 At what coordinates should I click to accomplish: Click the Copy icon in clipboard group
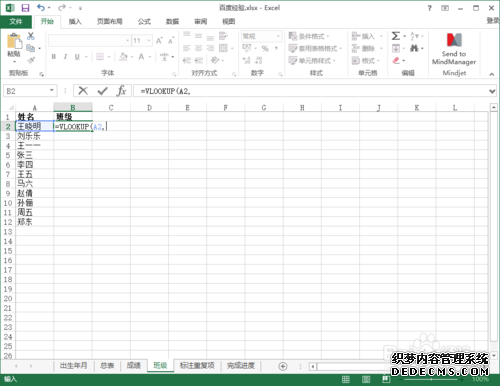31,48
